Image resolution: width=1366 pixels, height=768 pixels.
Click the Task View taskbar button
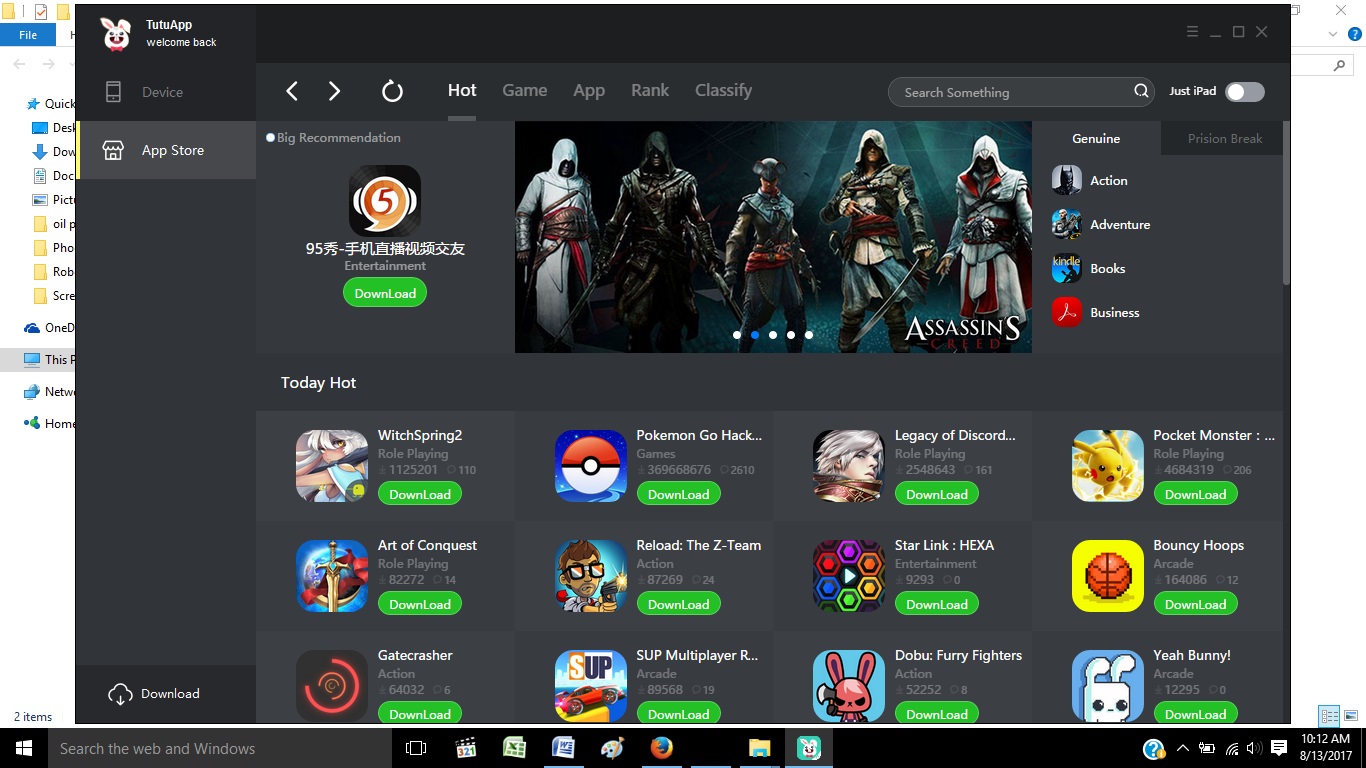point(416,748)
